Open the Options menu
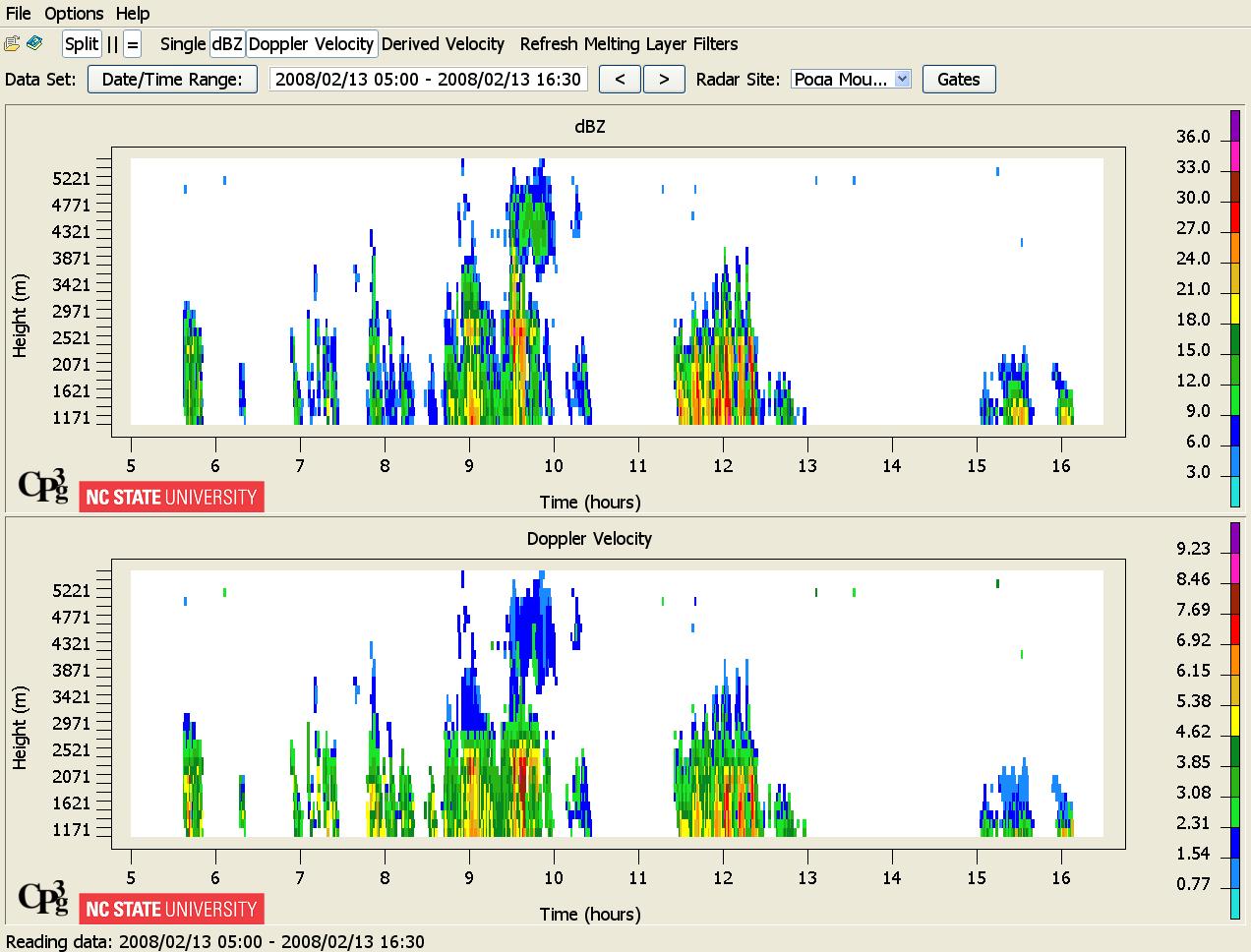This screenshot has width=1251, height=952. coord(74,14)
